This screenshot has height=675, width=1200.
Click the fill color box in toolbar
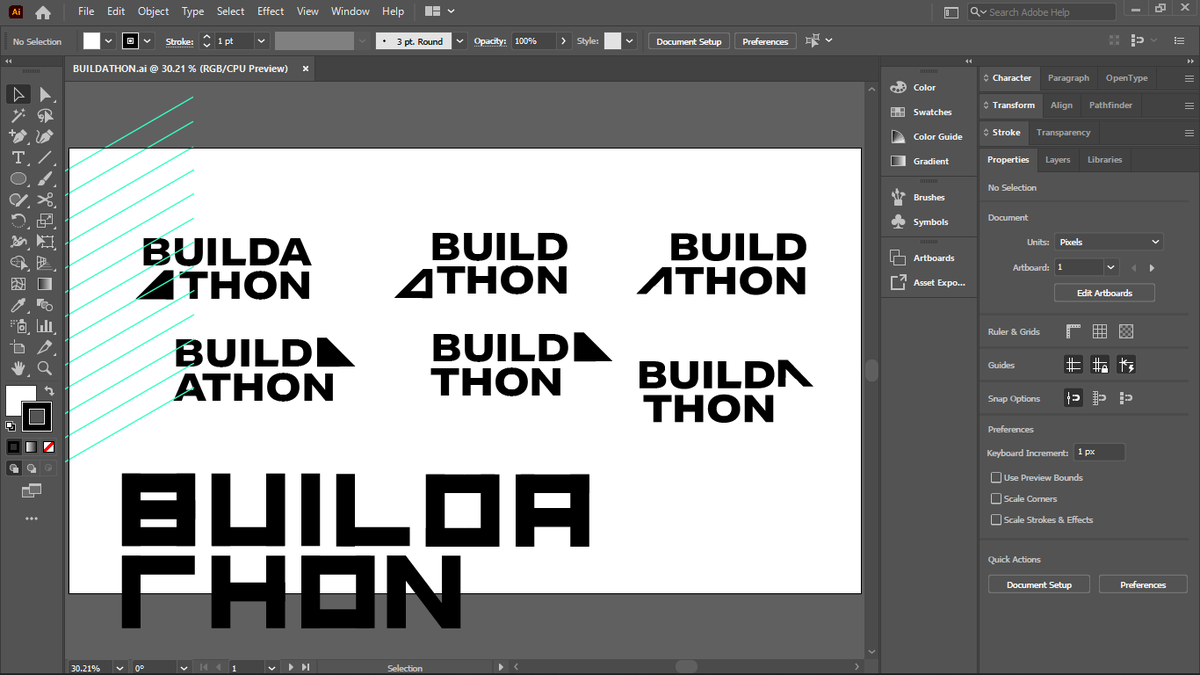[x=19, y=400]
